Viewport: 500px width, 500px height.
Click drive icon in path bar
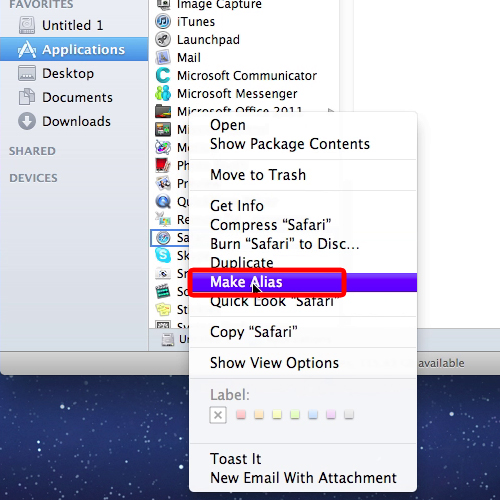(x=168, y=339)
